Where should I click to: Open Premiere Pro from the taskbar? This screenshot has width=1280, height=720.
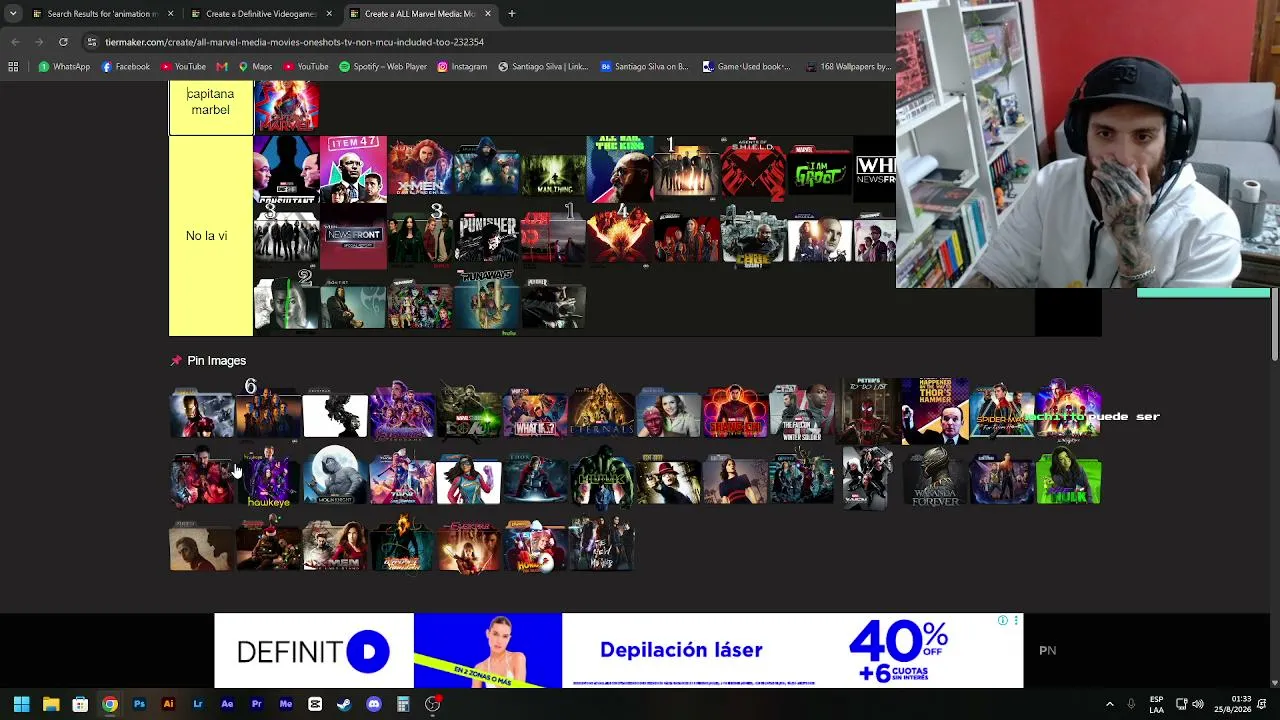coord(256,704)
